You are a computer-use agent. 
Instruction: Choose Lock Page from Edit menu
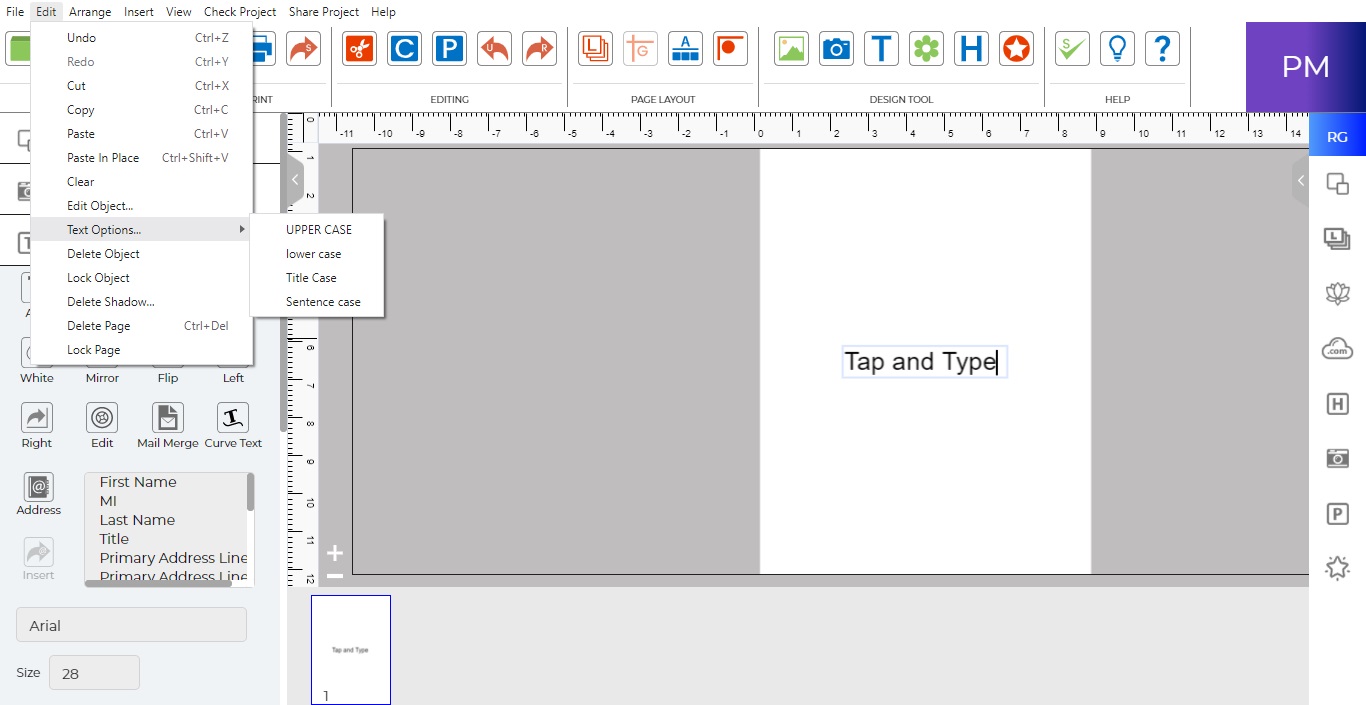pyautogui.click(x=142, y=350)
